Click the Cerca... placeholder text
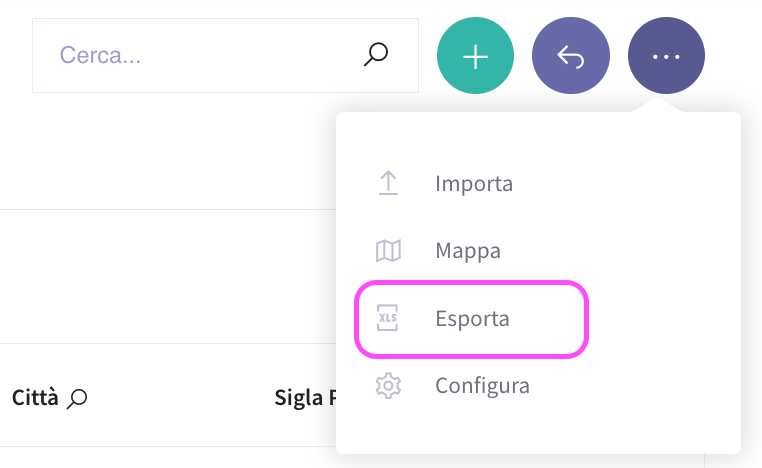The height and width of the screenshot is (468, 762). (100, 55)
